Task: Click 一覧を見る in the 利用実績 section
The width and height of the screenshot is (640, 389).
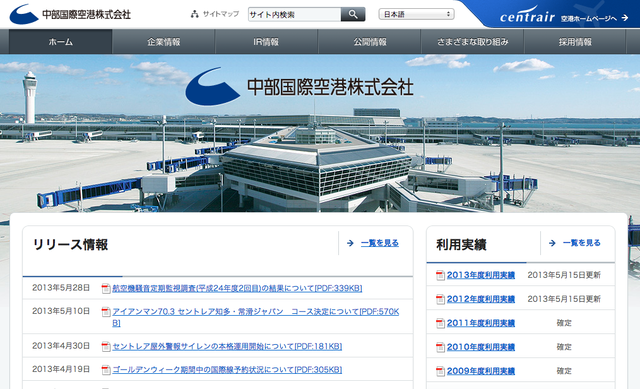Action: (582, 243)
